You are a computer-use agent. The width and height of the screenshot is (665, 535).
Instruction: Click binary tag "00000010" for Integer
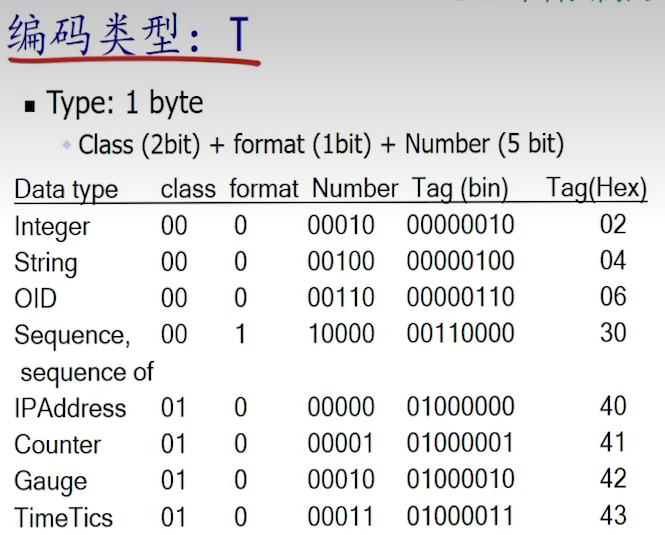[460, 224]
